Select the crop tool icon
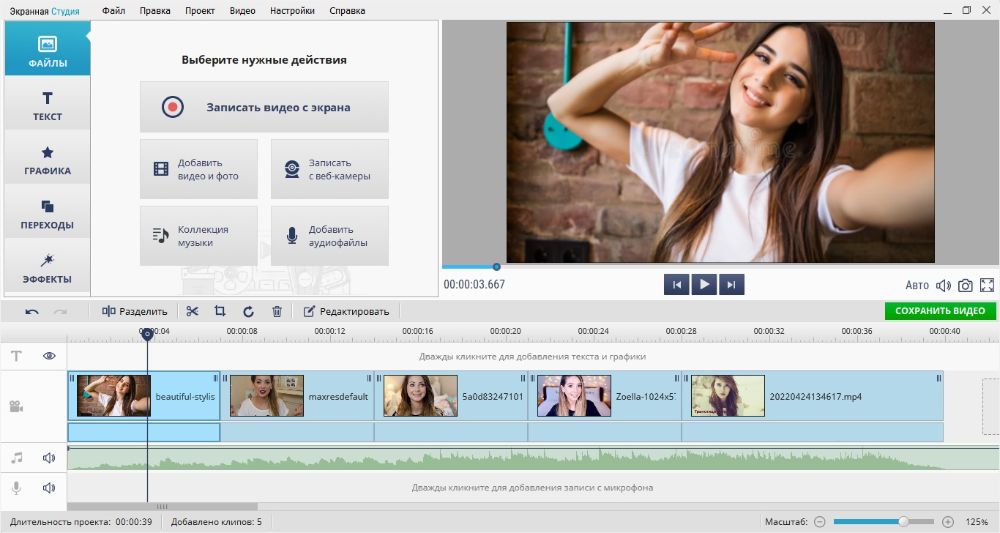The height and width of the screenshot is (533, 1000). click(x=220, y=311)
